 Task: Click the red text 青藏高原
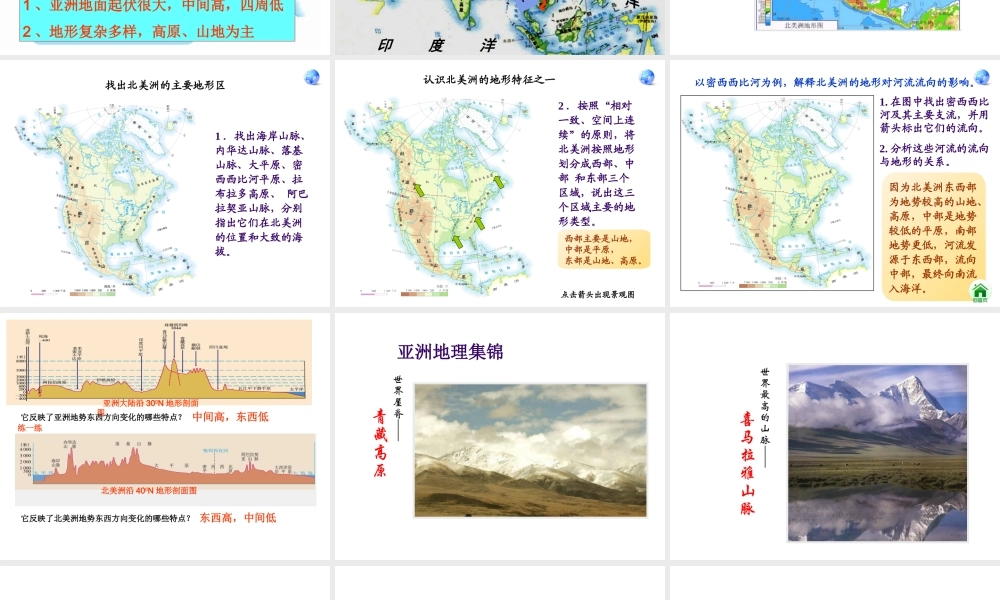point(380,443)
